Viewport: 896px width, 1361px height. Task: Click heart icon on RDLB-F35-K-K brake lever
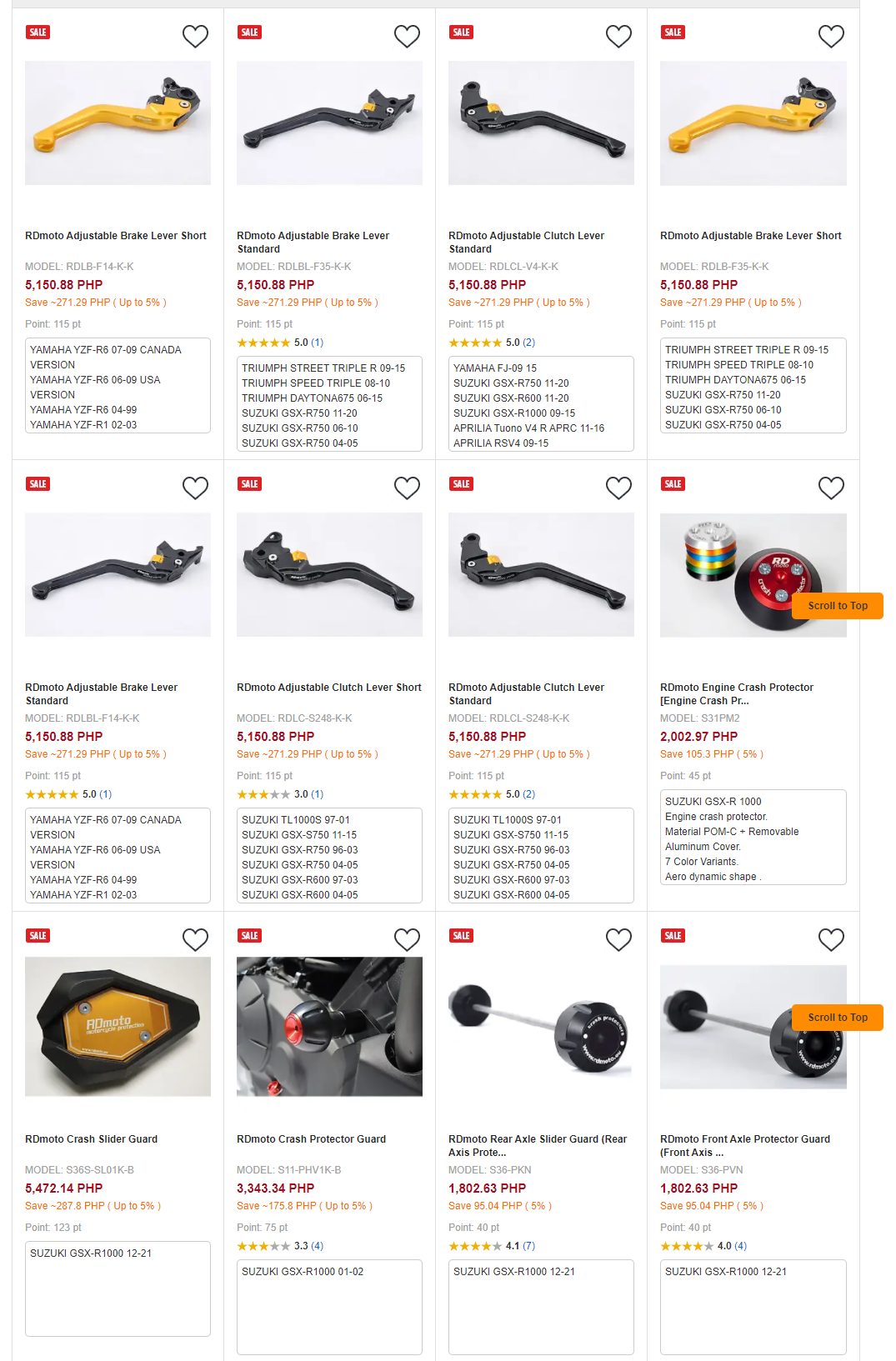pos(831,36)
